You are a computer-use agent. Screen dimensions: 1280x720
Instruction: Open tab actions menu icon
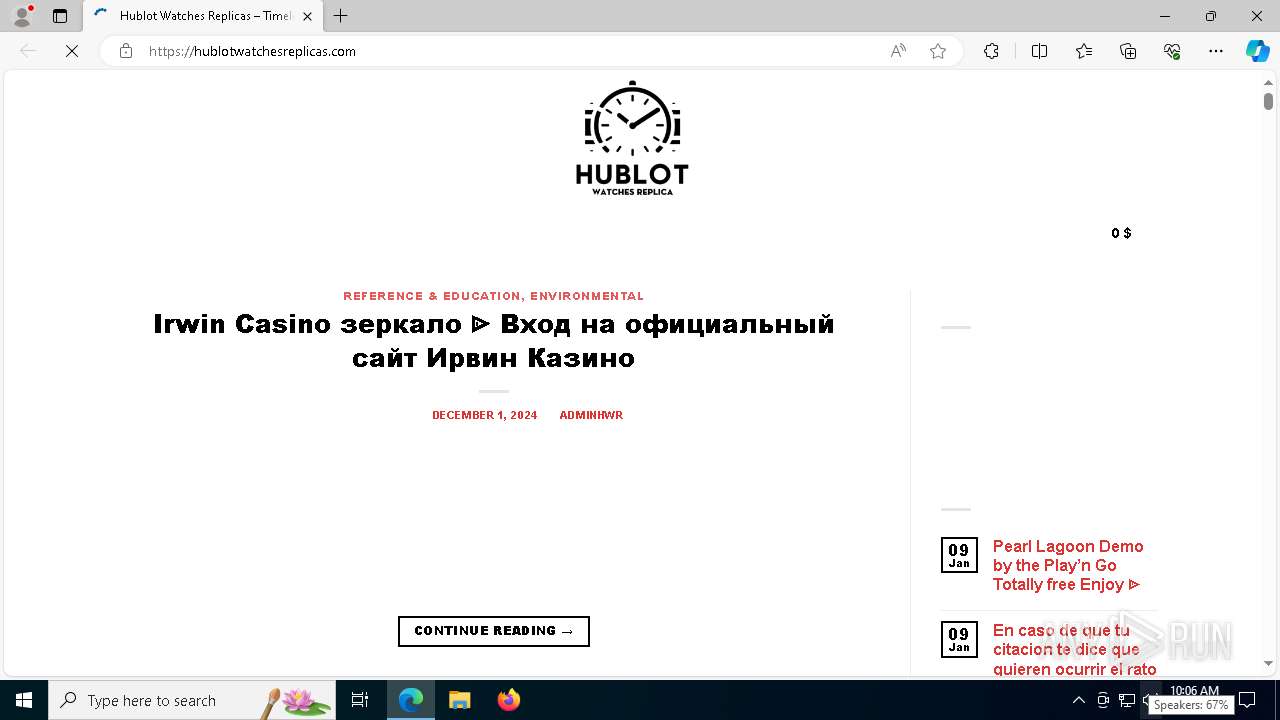[60, 16]
